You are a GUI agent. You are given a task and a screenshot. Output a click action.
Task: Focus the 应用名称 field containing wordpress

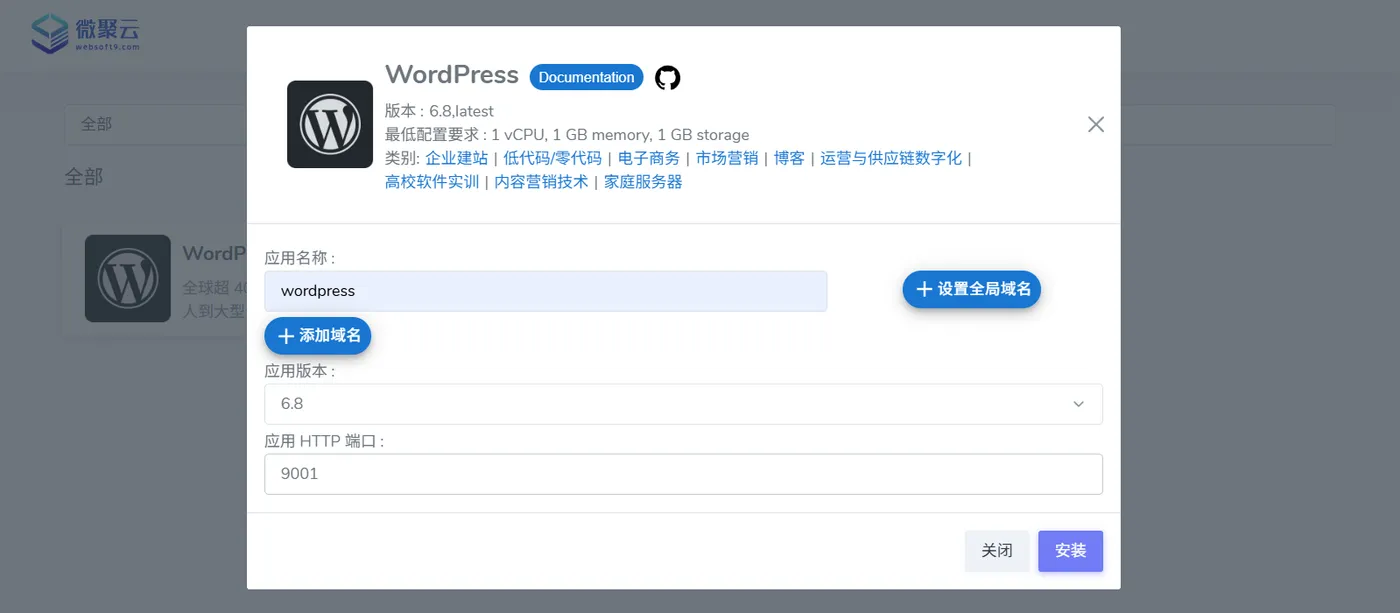pyautogui.click(x=546, y=291)
